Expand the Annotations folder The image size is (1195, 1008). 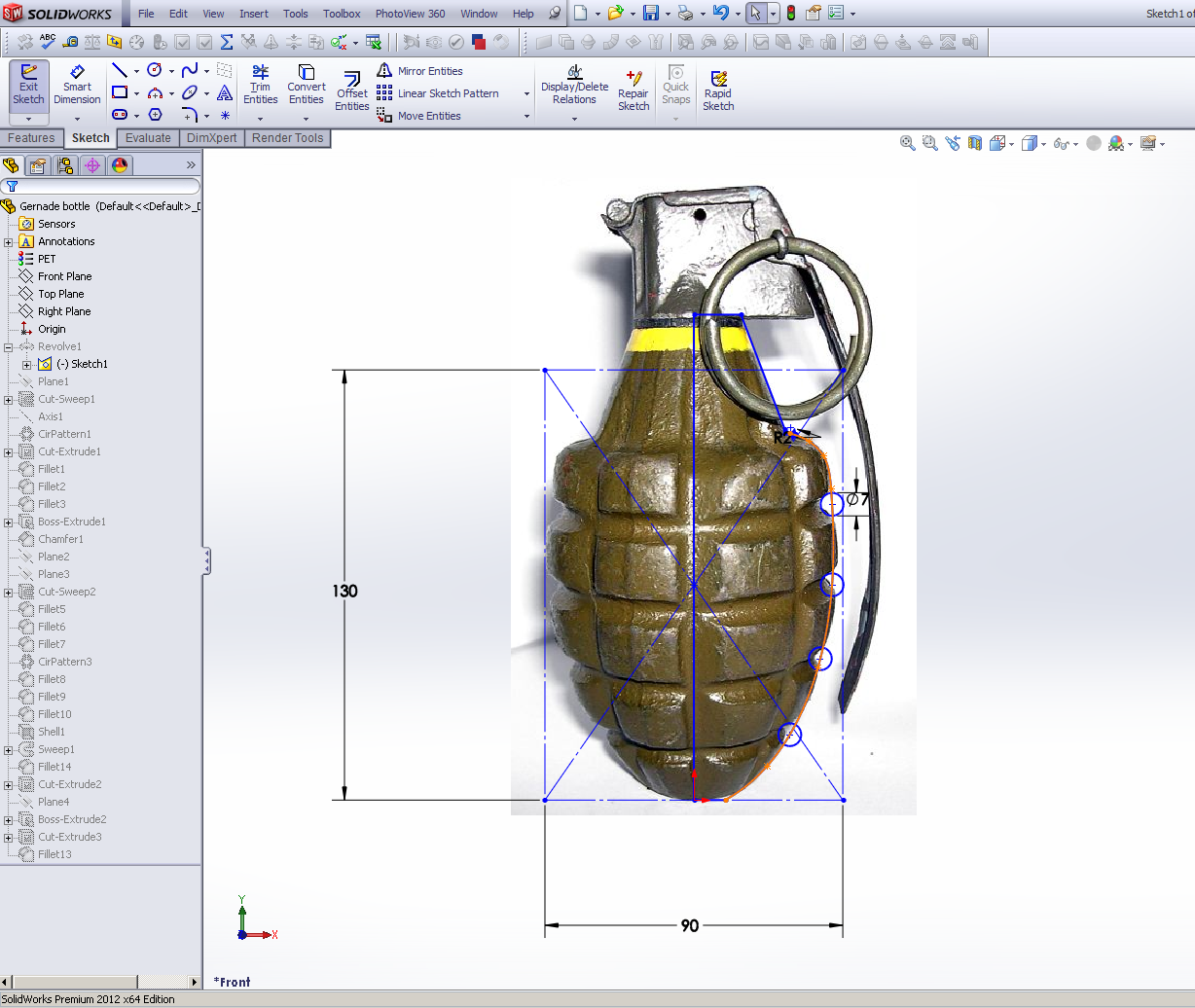click(8, 241)
